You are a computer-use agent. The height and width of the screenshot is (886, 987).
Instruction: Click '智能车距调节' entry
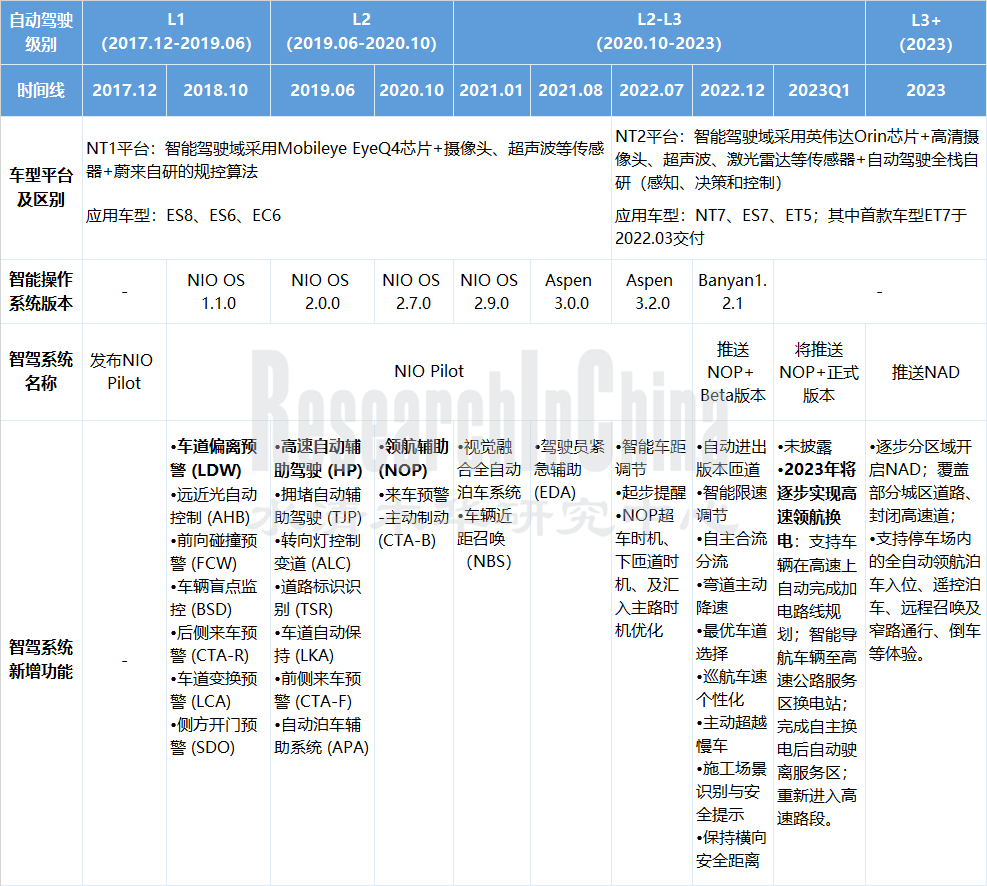pos(650,459)
